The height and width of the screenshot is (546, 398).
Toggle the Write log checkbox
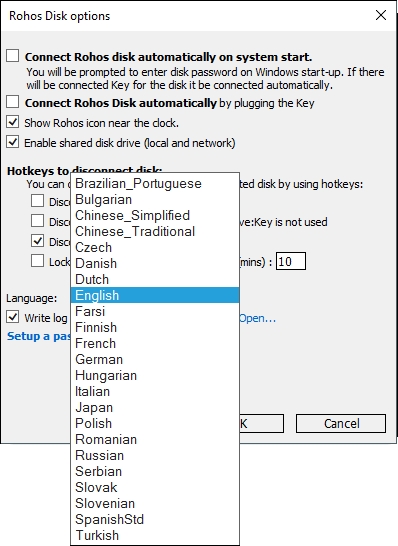[13, 317]
